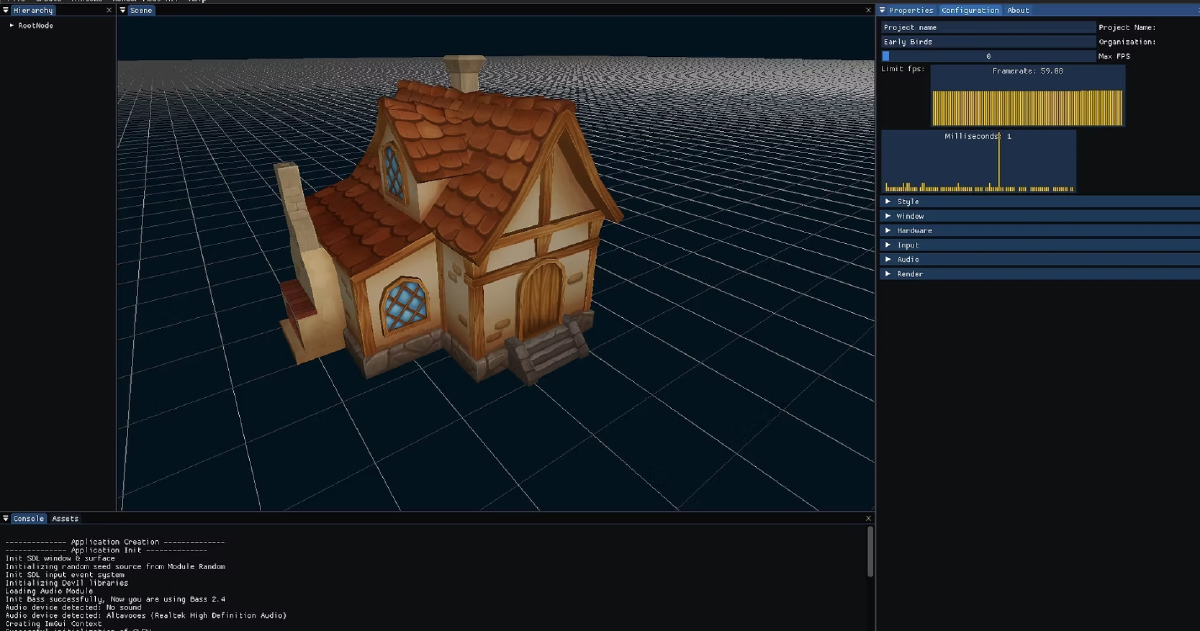The width and height of the screenshot is (1200, 631).
Task: Expand the Window settings section
Action: (1040, 216)
